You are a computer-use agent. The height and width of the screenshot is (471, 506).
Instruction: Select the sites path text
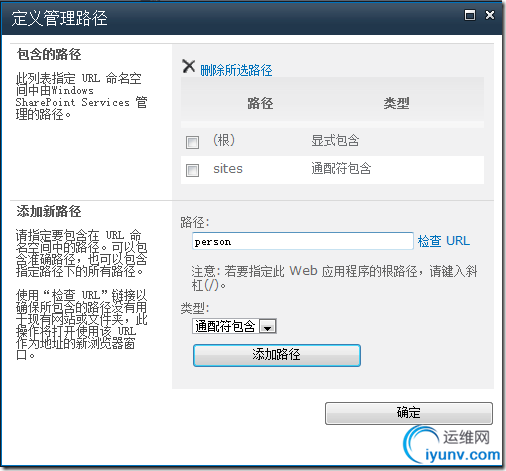[x=228, y=169]
